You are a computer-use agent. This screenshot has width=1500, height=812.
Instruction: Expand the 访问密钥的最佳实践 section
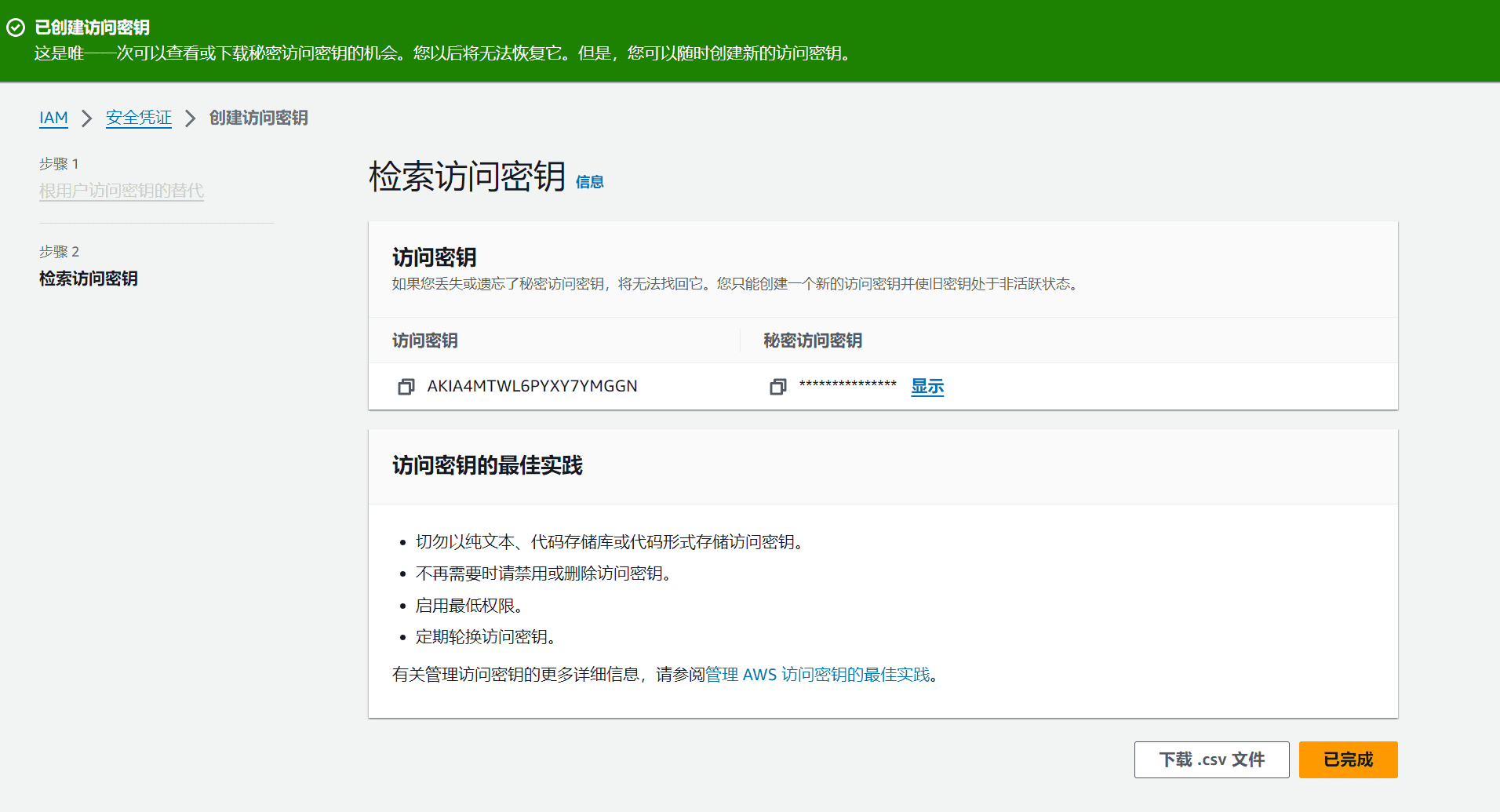(x=486, y=465)
